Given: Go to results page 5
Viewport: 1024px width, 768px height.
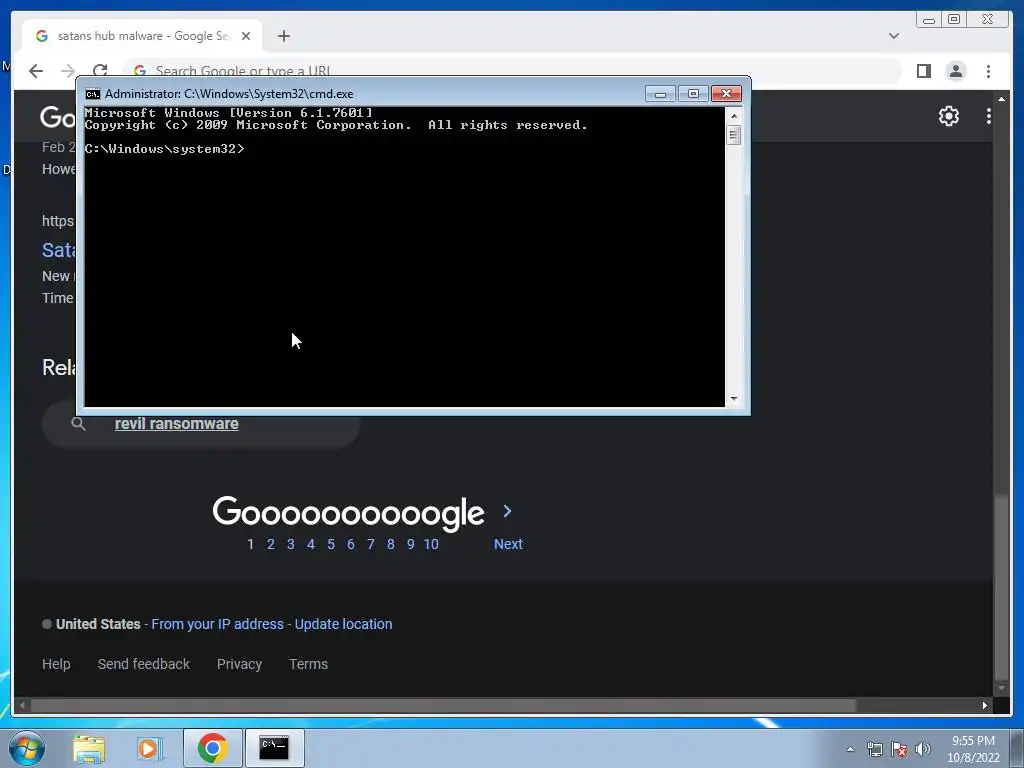Looking at the screenshot, I should (x=331, y=544).
